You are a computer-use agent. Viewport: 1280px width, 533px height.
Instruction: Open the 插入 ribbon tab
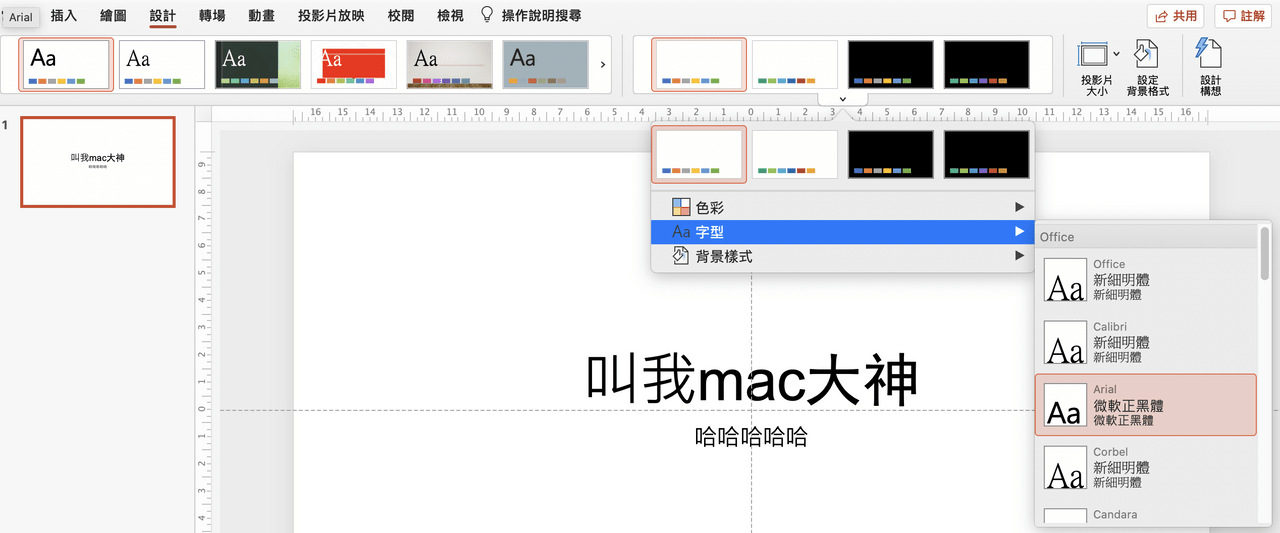pyautogui.click(x=63, y=16)
